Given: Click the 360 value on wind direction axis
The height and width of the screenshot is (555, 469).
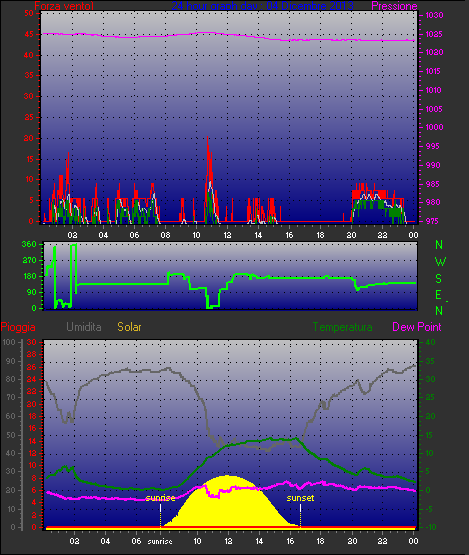Looking at the screenshot, I should (29, 244).
